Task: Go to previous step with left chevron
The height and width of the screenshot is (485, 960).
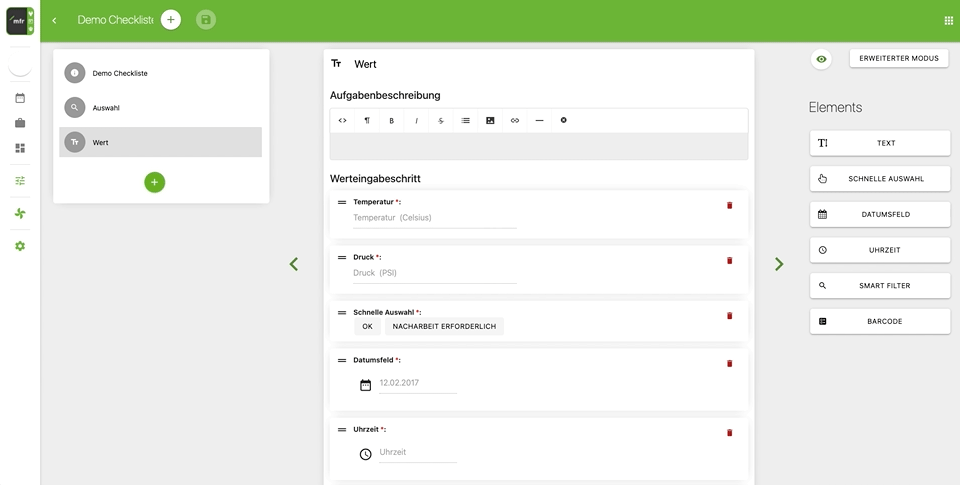Action: (294, 264)
